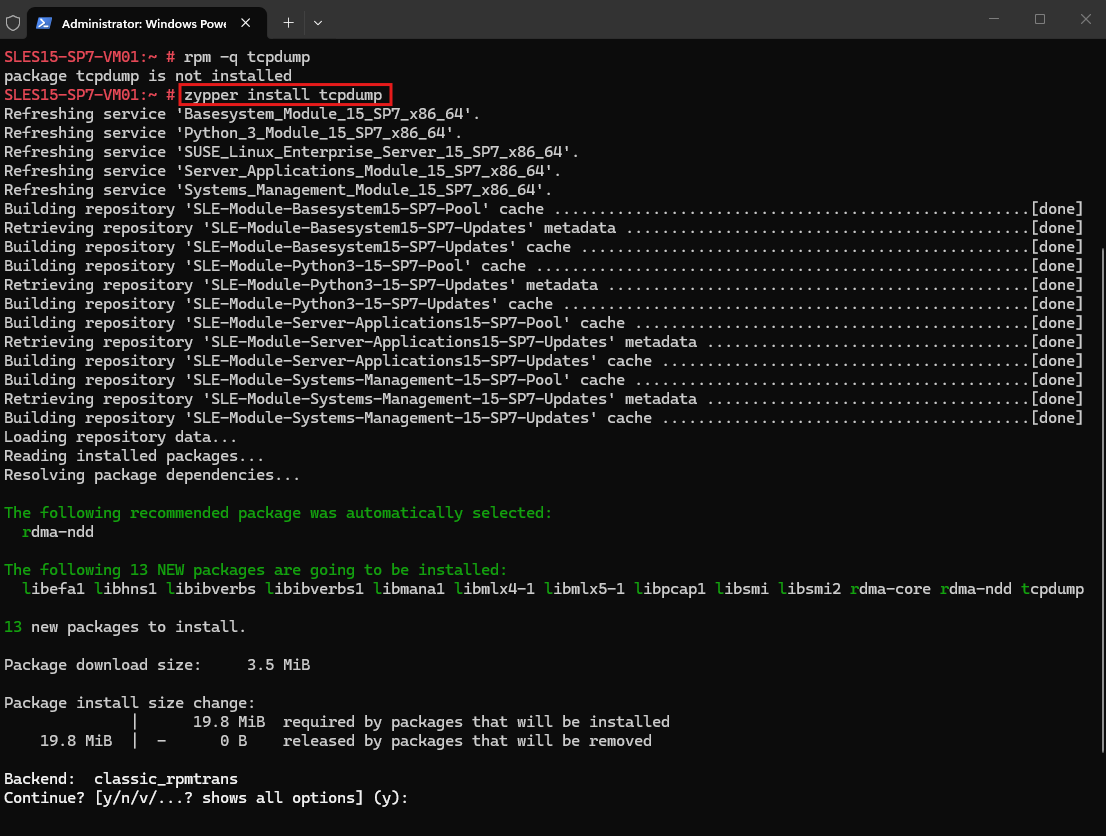The height and width of the screenshot is (836, 1106).
Task: Click the Continue? [y/n/v/...] prompt line
Action: tap(206, 798)
